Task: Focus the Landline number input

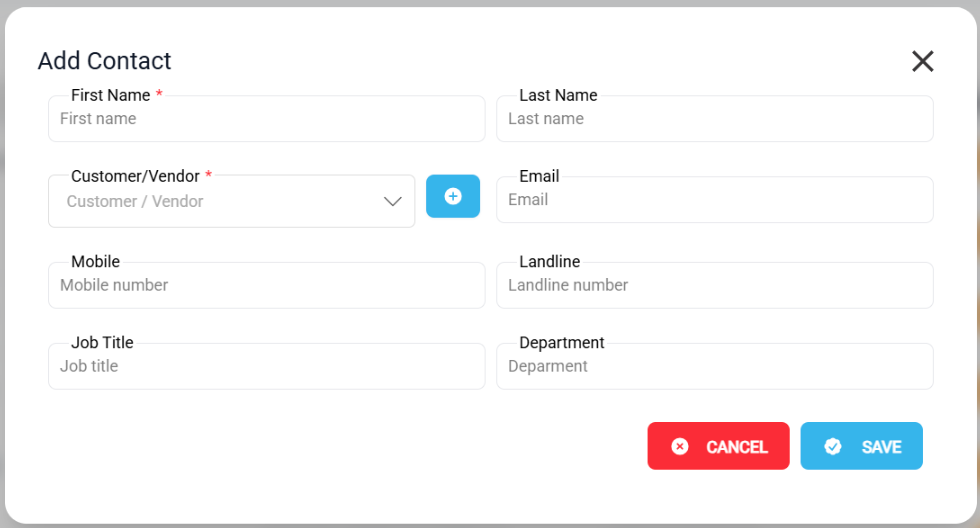Action: (x=714, y=286)
